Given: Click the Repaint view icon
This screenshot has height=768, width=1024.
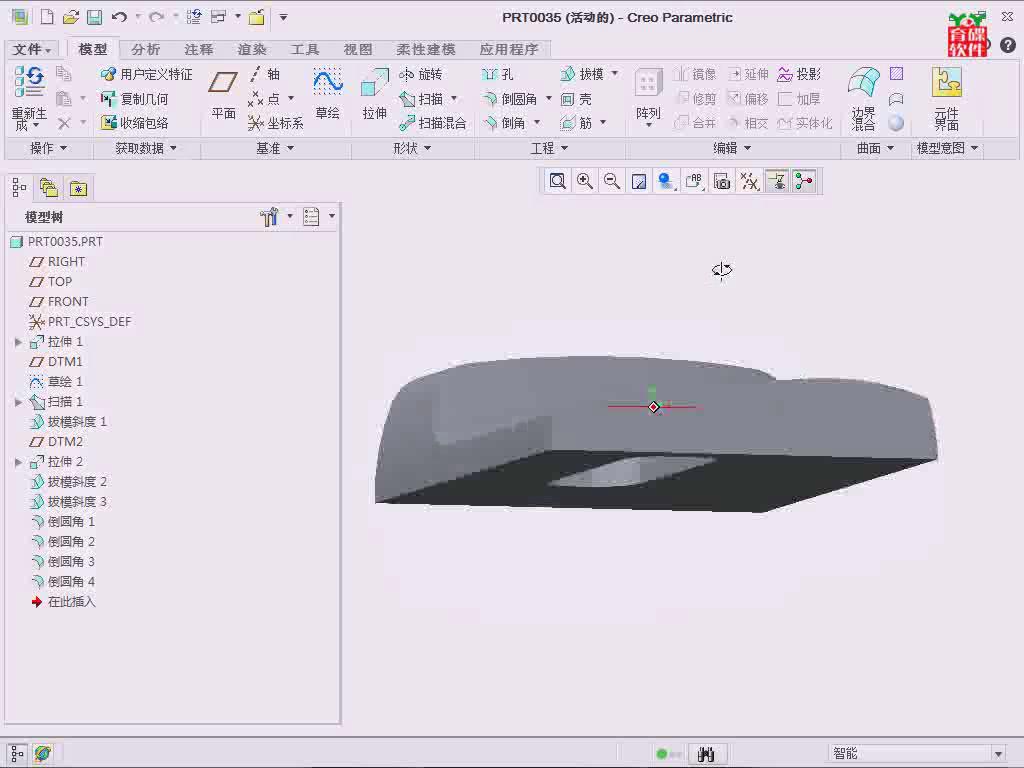Looking at the screenshot, I should (639, 181).
